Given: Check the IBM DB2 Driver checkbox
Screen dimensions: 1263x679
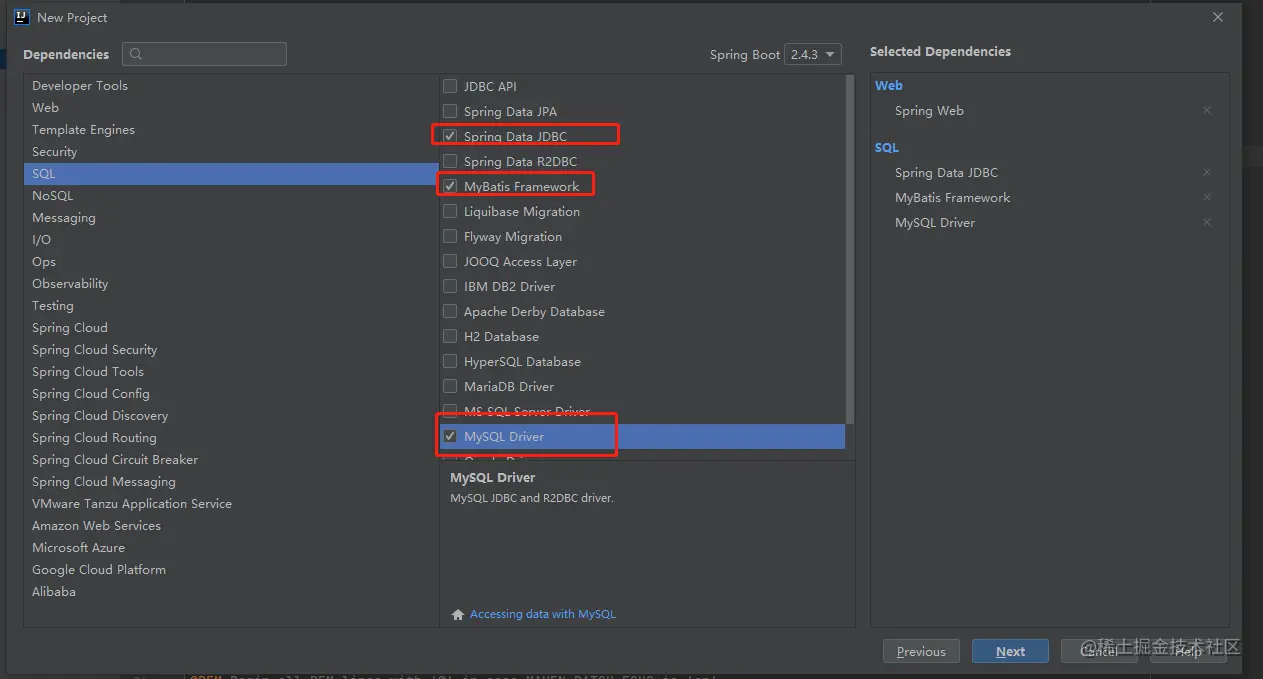Looking at the screenshot, I should (450, 286).
